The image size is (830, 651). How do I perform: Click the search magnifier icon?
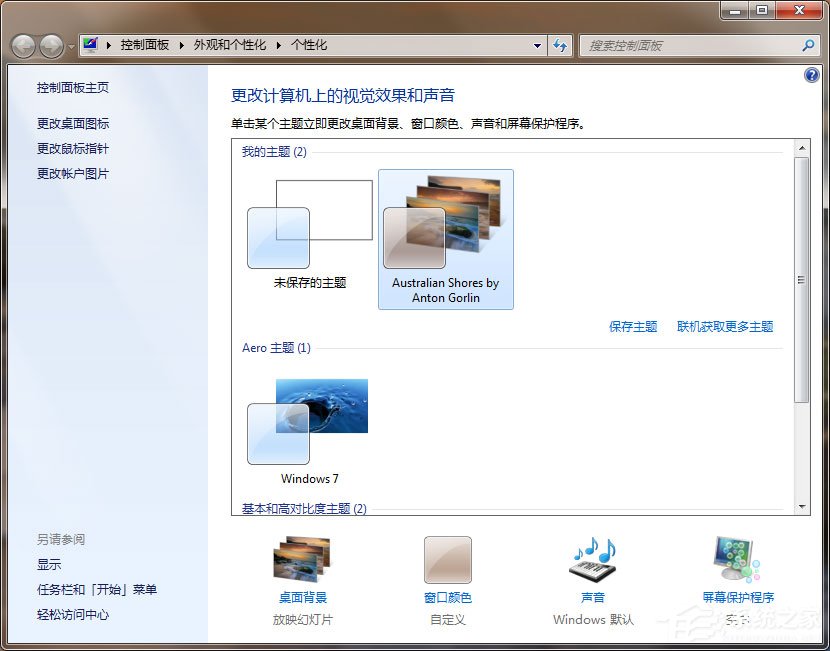pos(807,45)
